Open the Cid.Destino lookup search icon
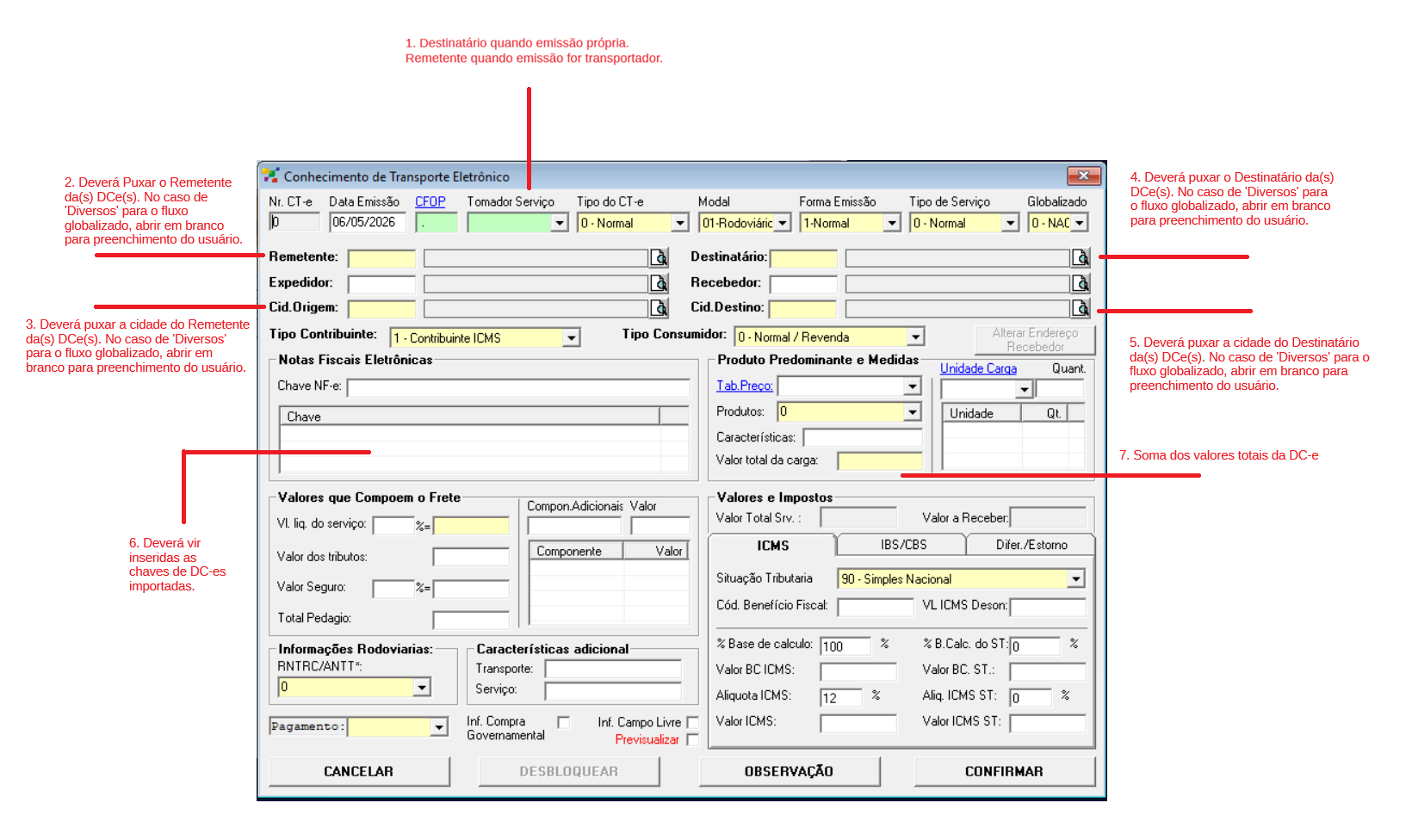The image size is (1412, 840). 1081,308
